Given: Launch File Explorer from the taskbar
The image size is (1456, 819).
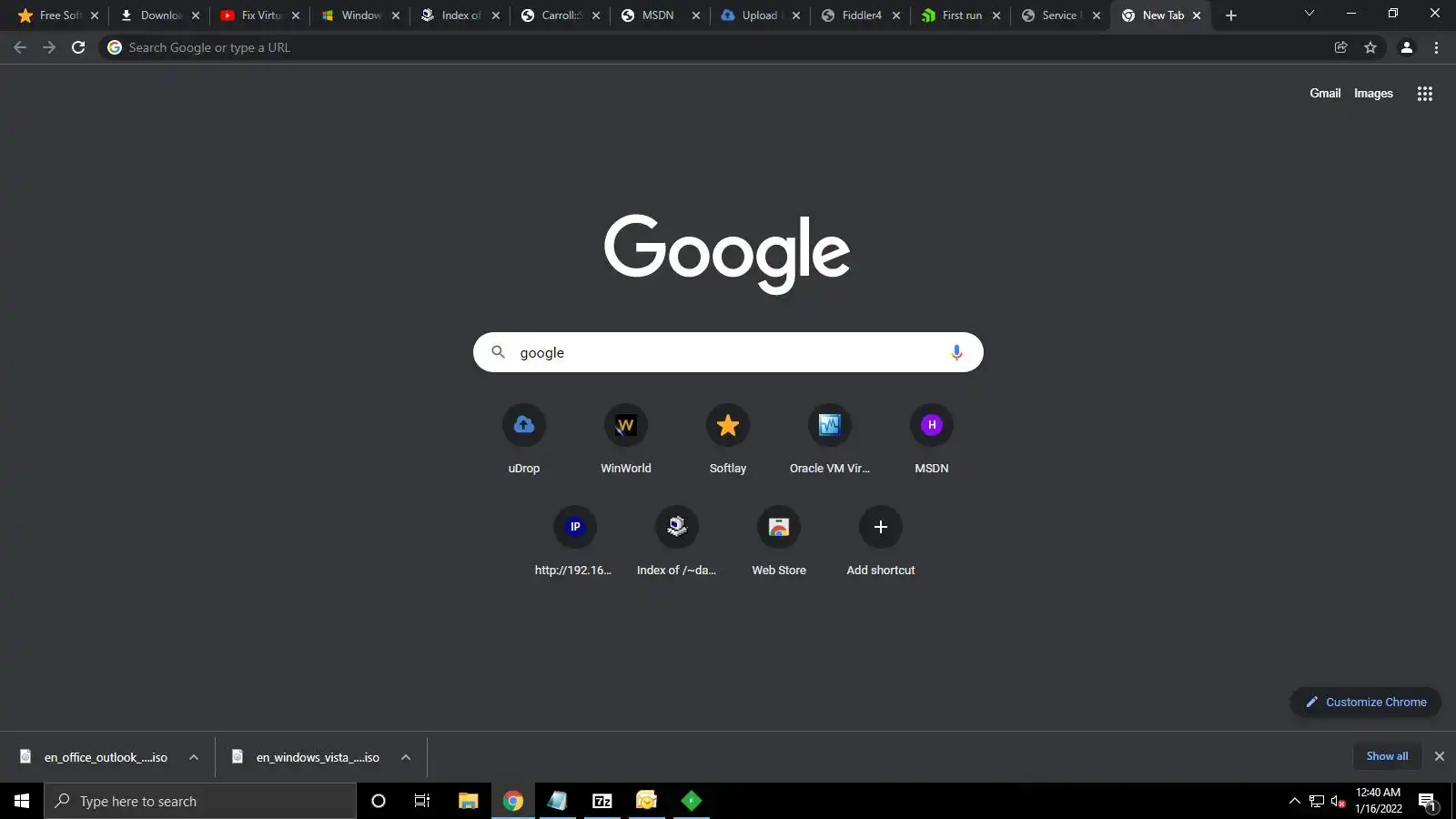Looking at the screenshot, I should coord(468,801).
